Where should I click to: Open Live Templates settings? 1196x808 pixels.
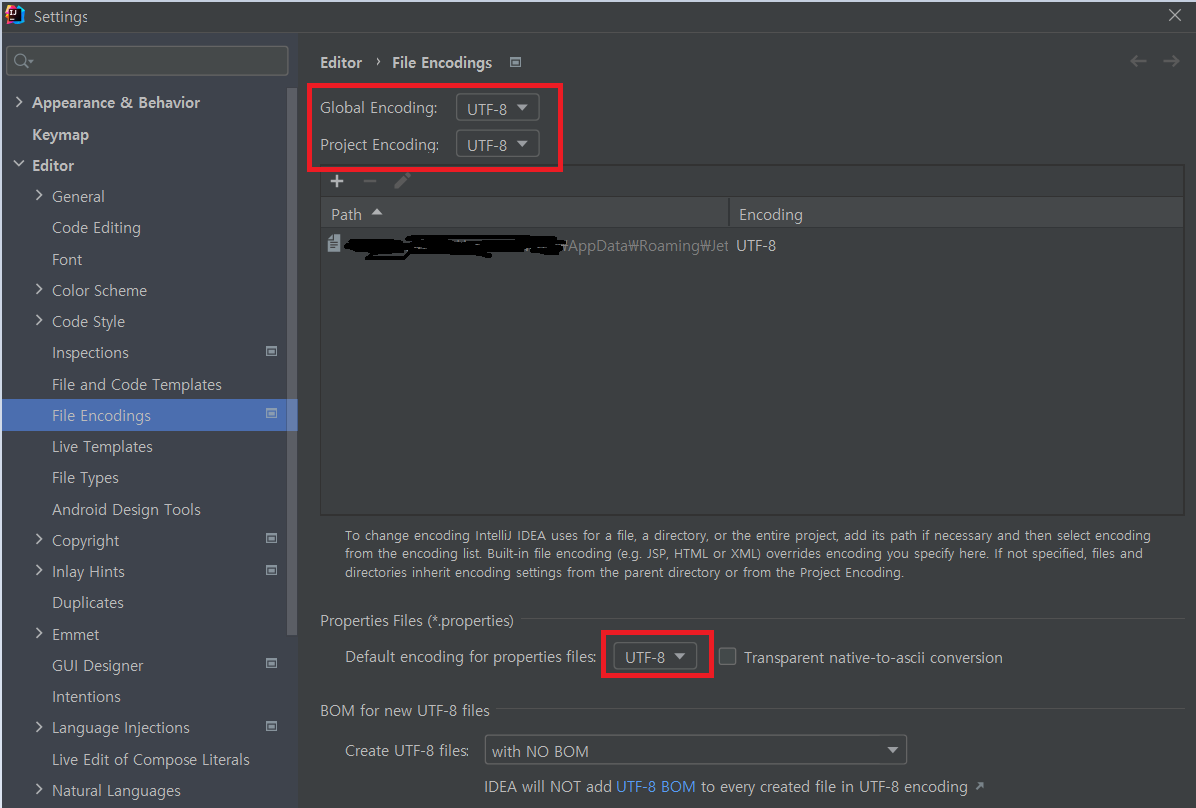pos(102,446)
